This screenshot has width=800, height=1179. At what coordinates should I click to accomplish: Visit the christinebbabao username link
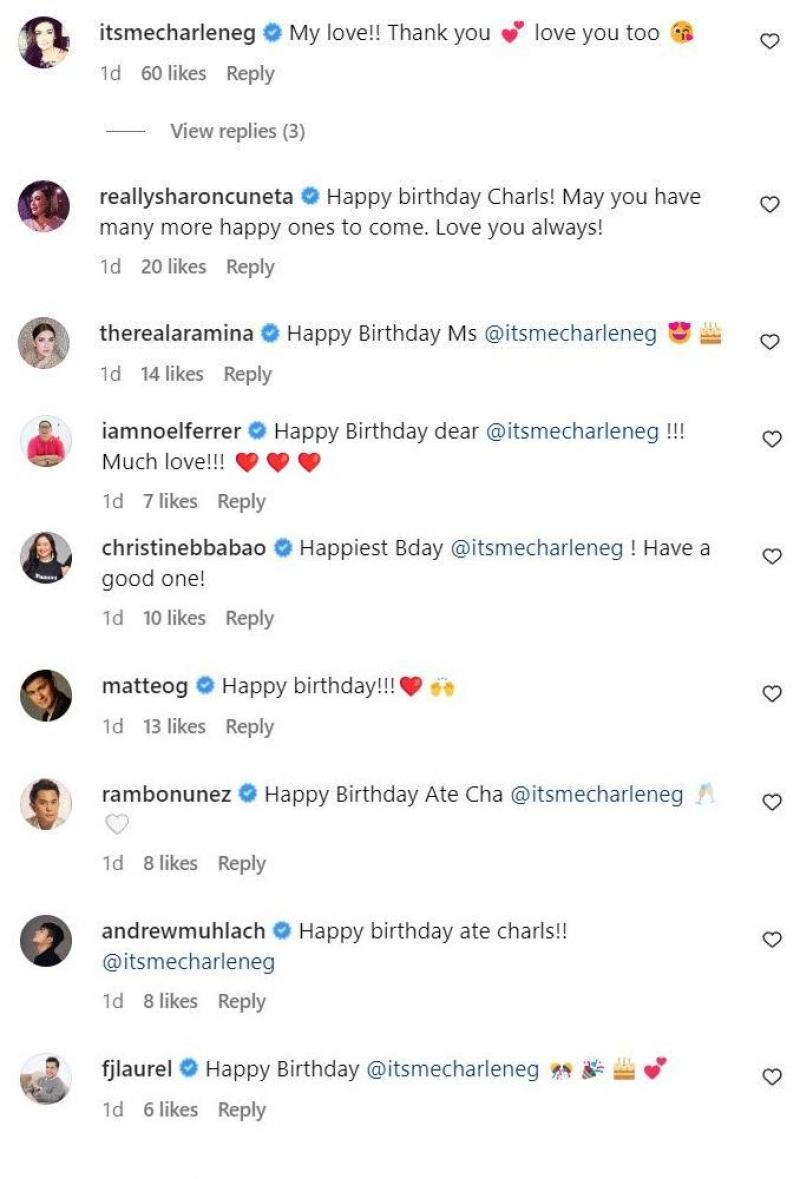[184, 548]
